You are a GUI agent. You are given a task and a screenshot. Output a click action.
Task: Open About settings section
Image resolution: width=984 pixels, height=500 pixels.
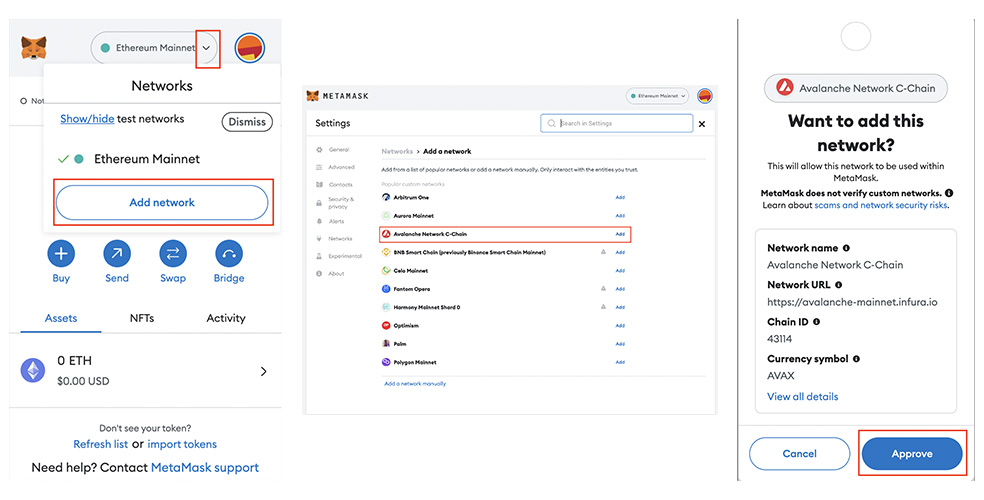click(x=330, y=274)
